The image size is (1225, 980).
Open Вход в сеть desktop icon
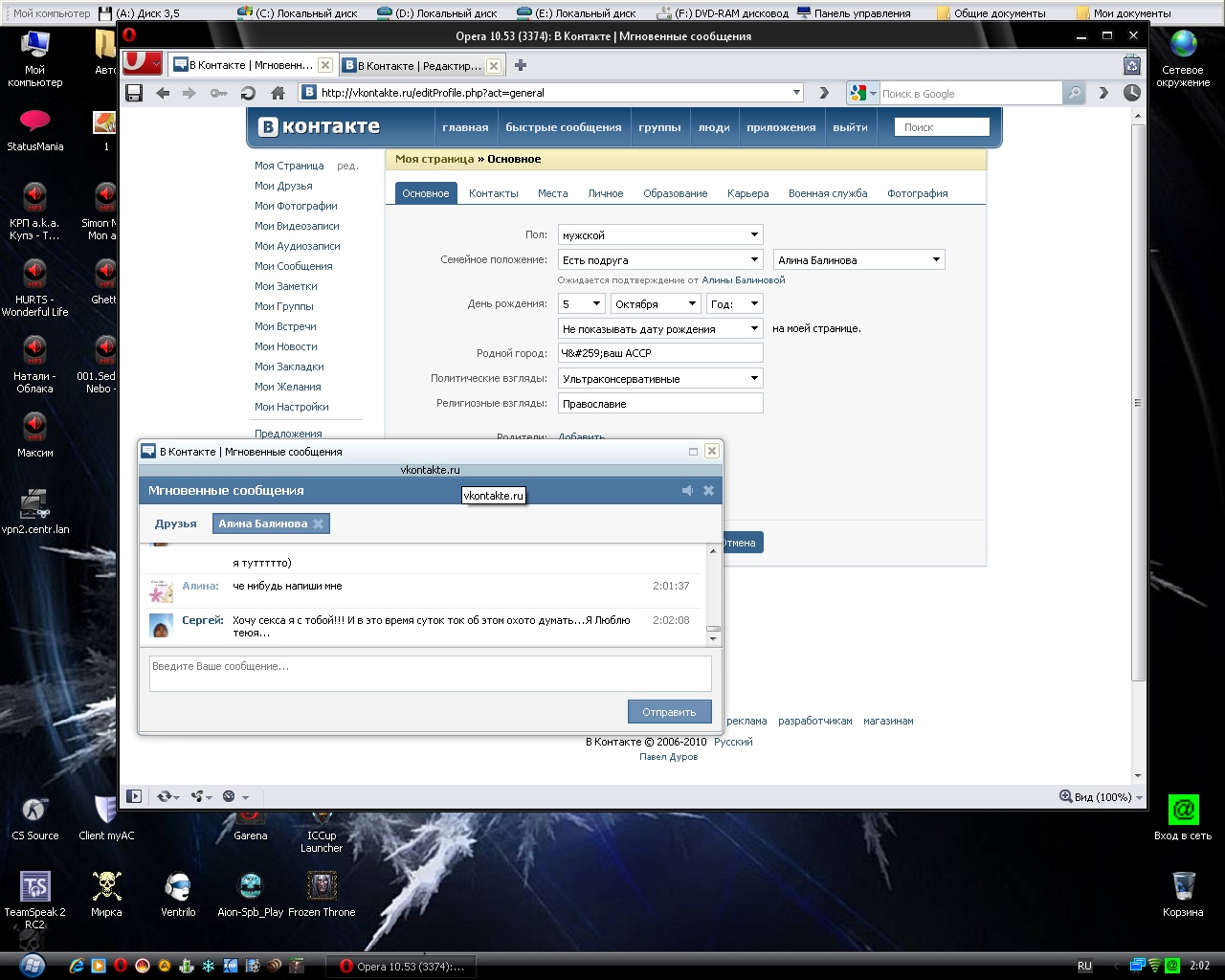pyautogui.click(x=1183, y=818)
